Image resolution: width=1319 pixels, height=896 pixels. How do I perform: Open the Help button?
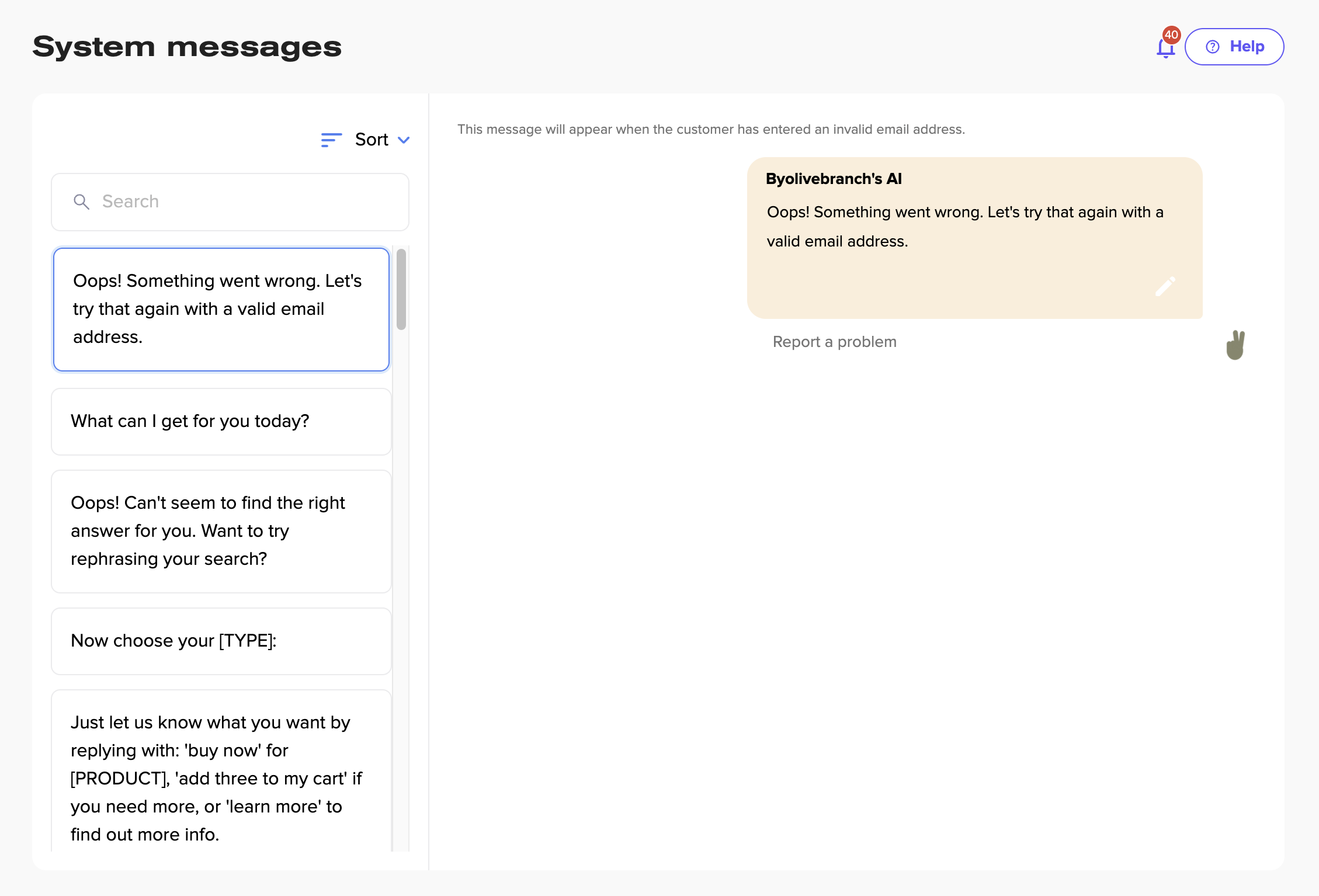[1234, 47]
